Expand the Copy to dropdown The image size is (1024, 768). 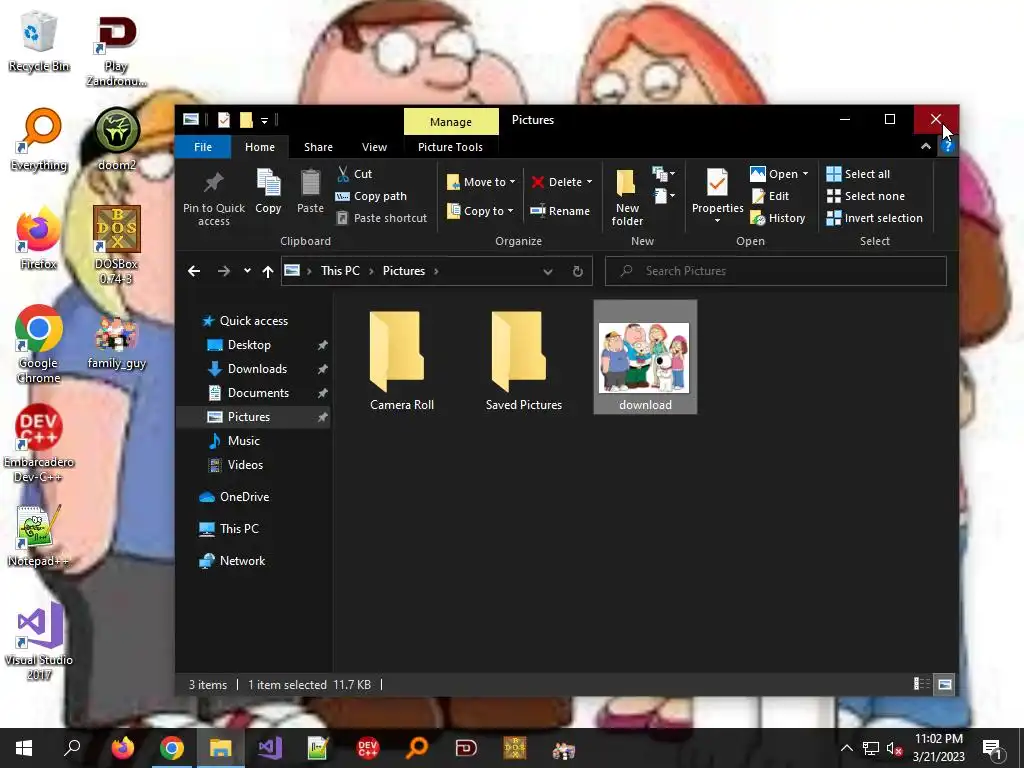[511, 211]
